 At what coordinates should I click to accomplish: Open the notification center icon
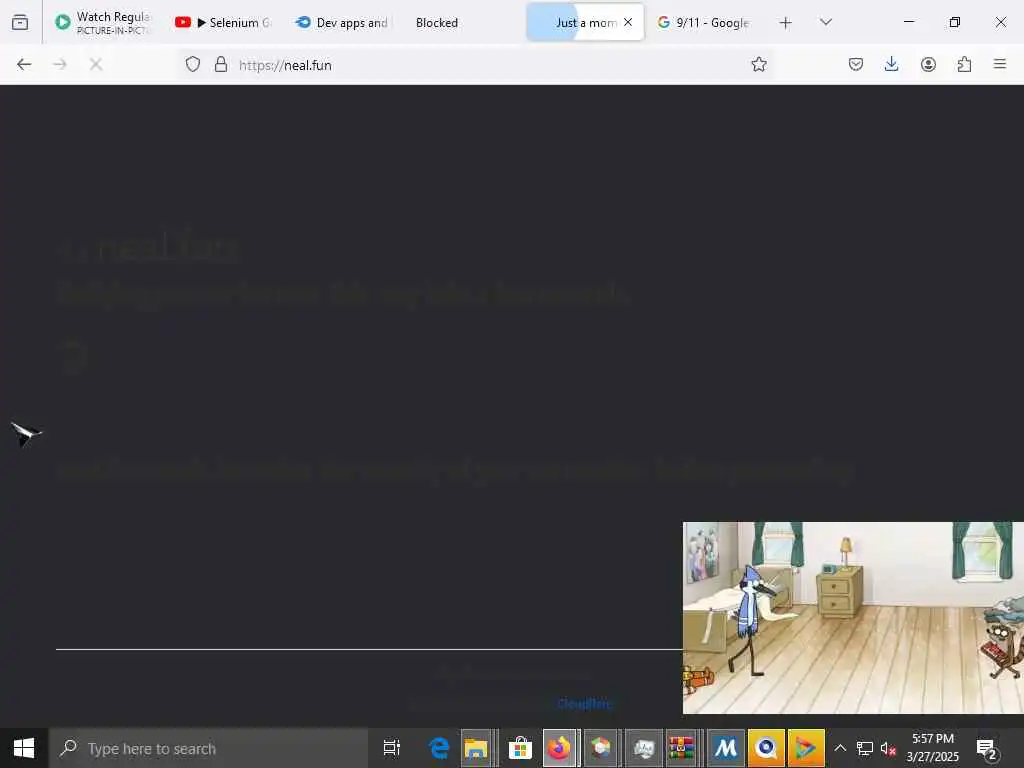click(x=986, y=748)
